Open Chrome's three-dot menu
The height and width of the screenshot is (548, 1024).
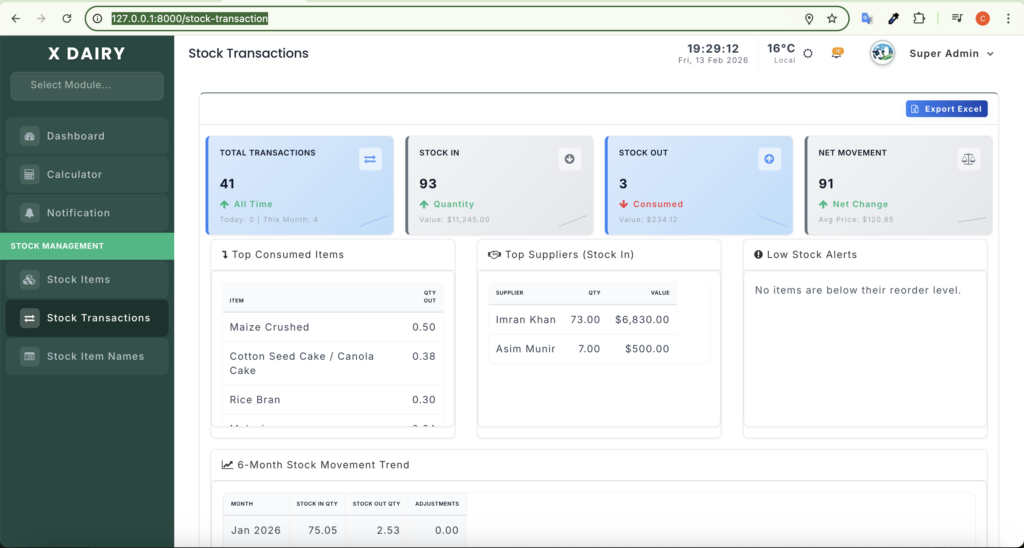click(1007, 19)
